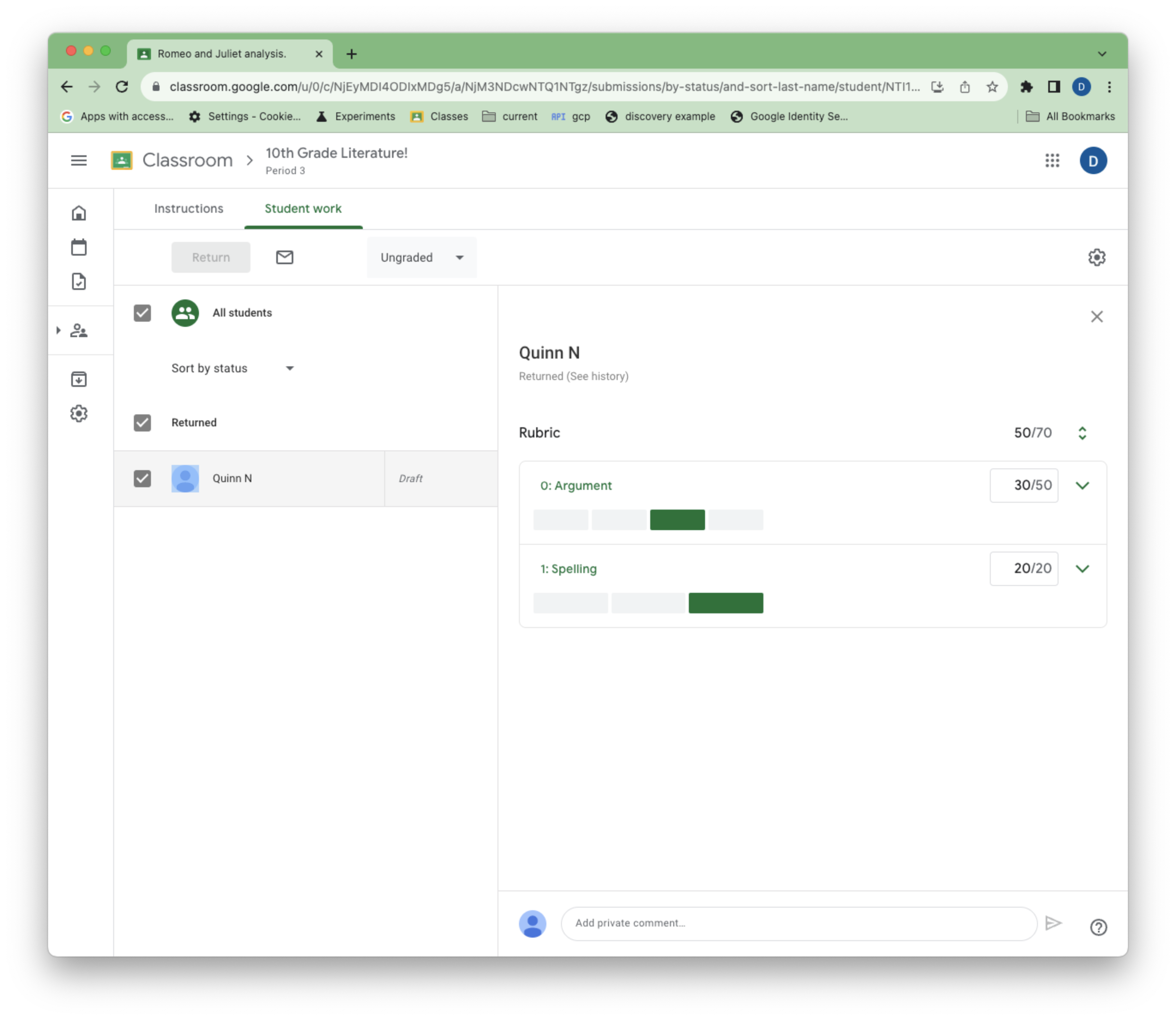The image size is (1176, 1020).
Task: Click the email/message icon in toolbar
Action: 284,257
